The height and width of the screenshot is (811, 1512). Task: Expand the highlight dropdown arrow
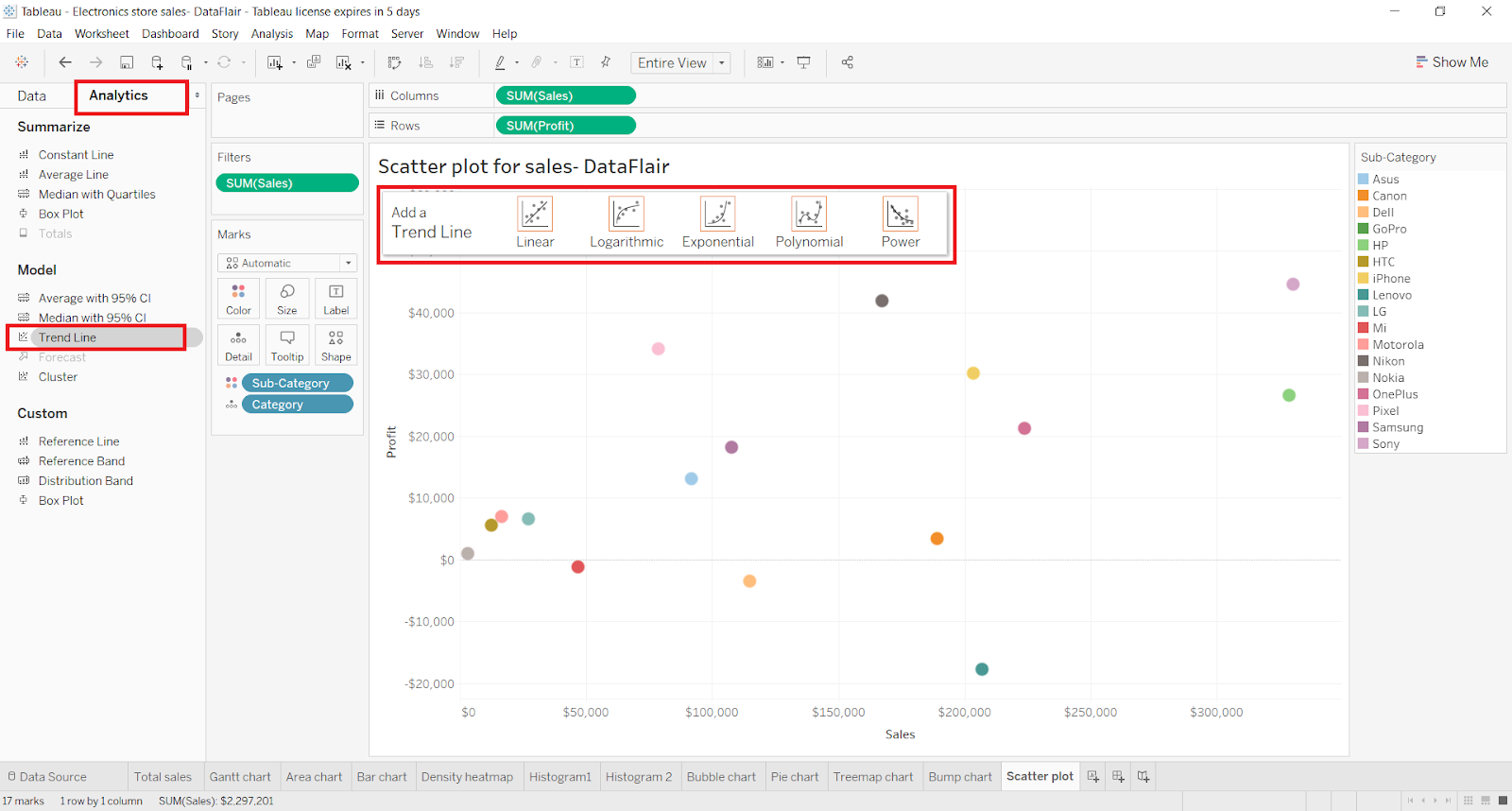click(x=517, y=63)
